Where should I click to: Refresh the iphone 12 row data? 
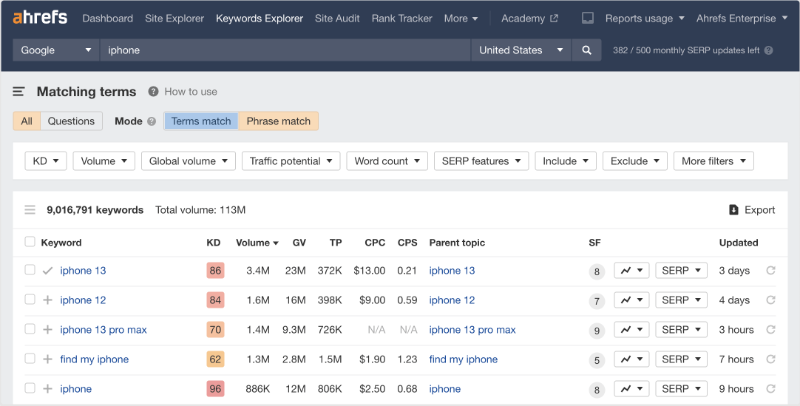click(771, 300)
